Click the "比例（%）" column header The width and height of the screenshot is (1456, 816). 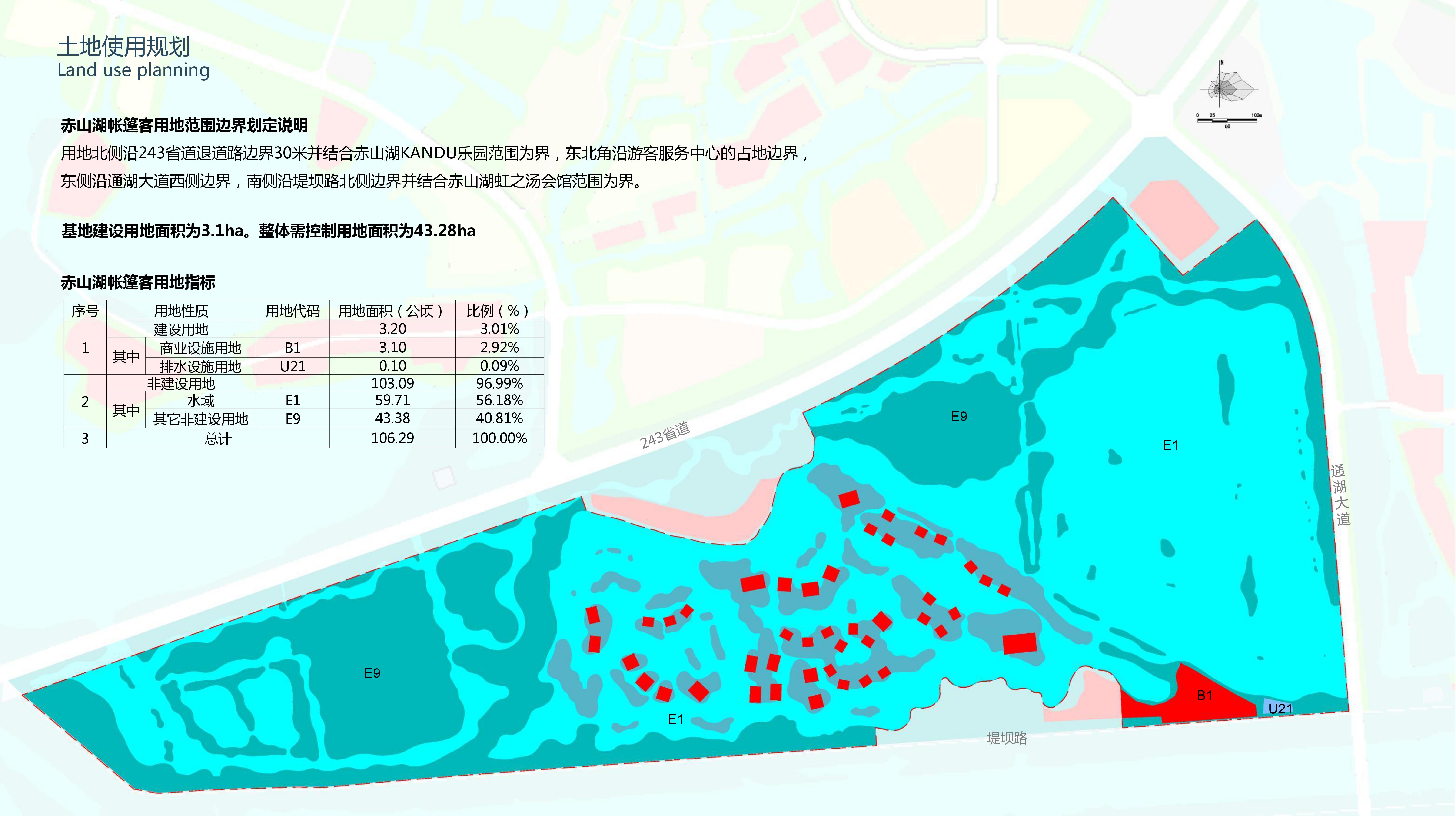click(500, 311)
